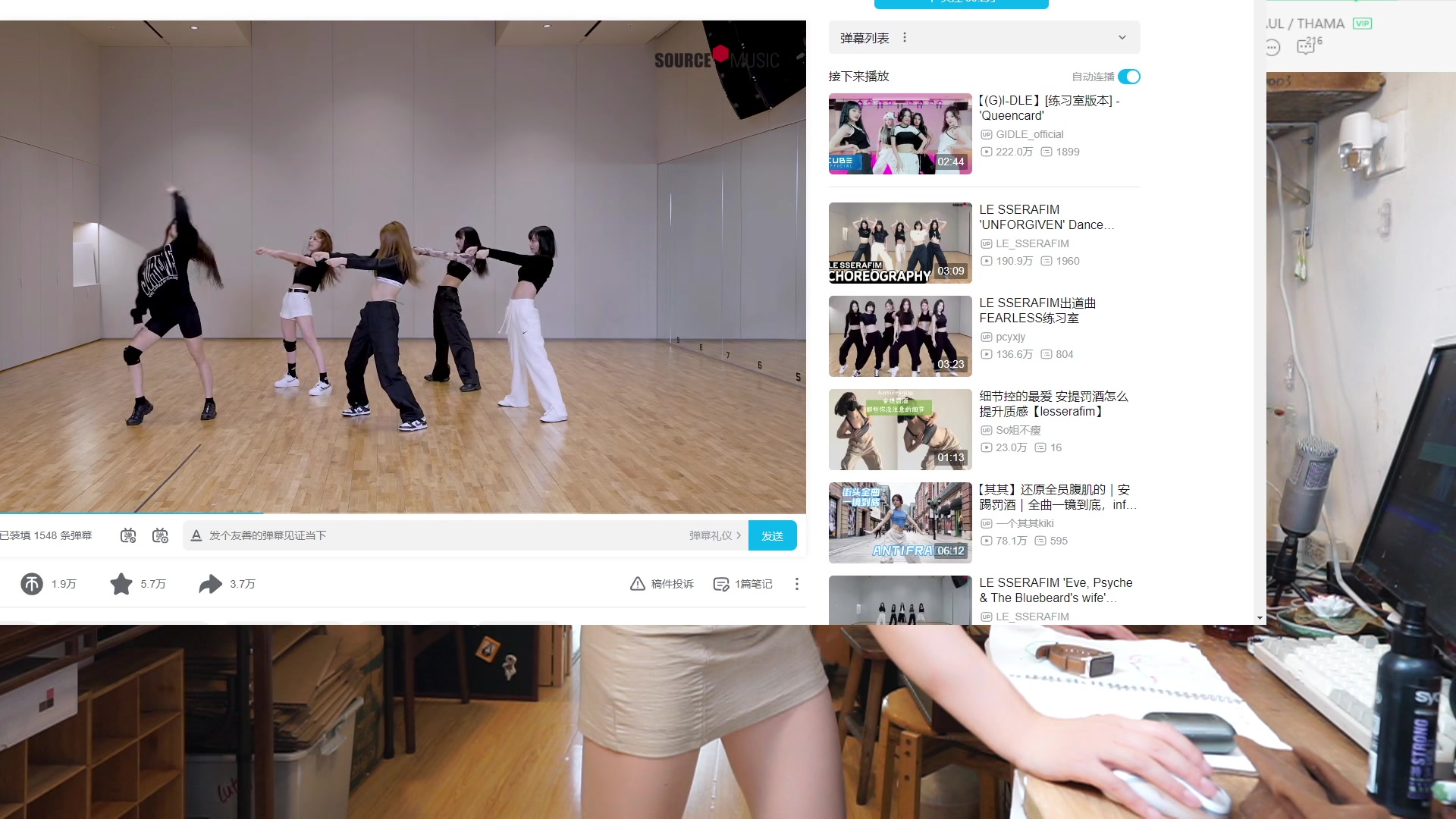Screen dimensions: 1456x819
Task: Share the video using the arrow icon
Action: (210, 584)
